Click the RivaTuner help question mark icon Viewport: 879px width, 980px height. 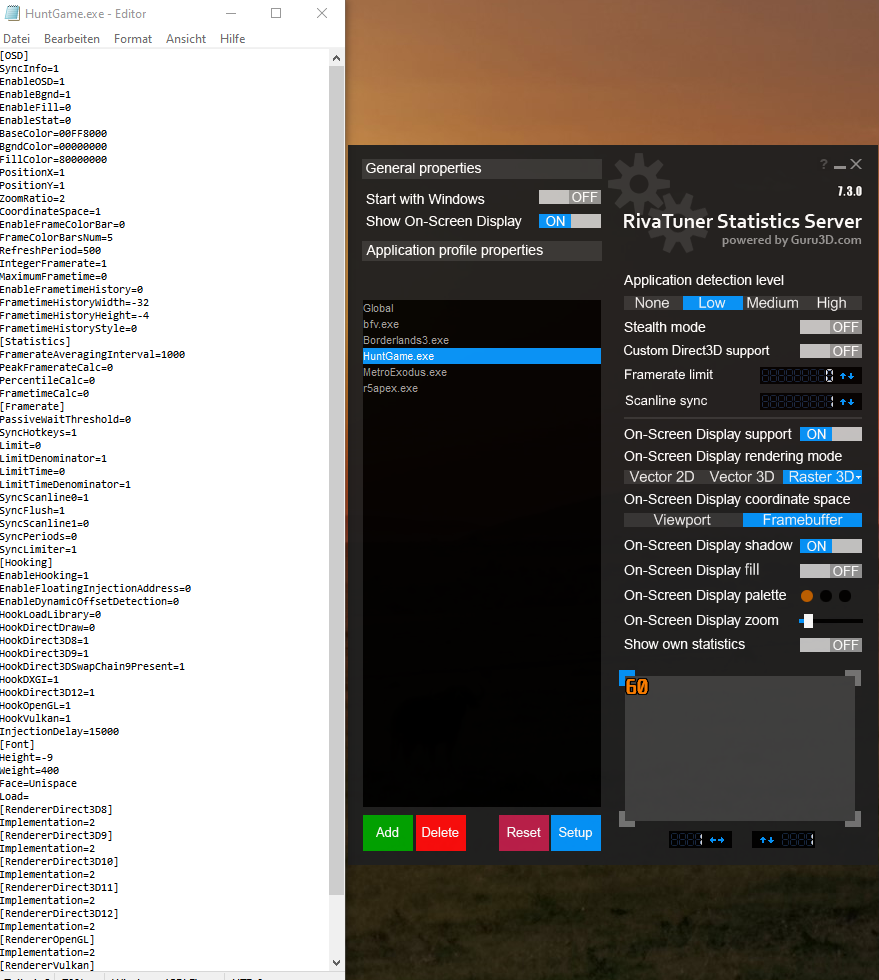click(x=824, y=164)
